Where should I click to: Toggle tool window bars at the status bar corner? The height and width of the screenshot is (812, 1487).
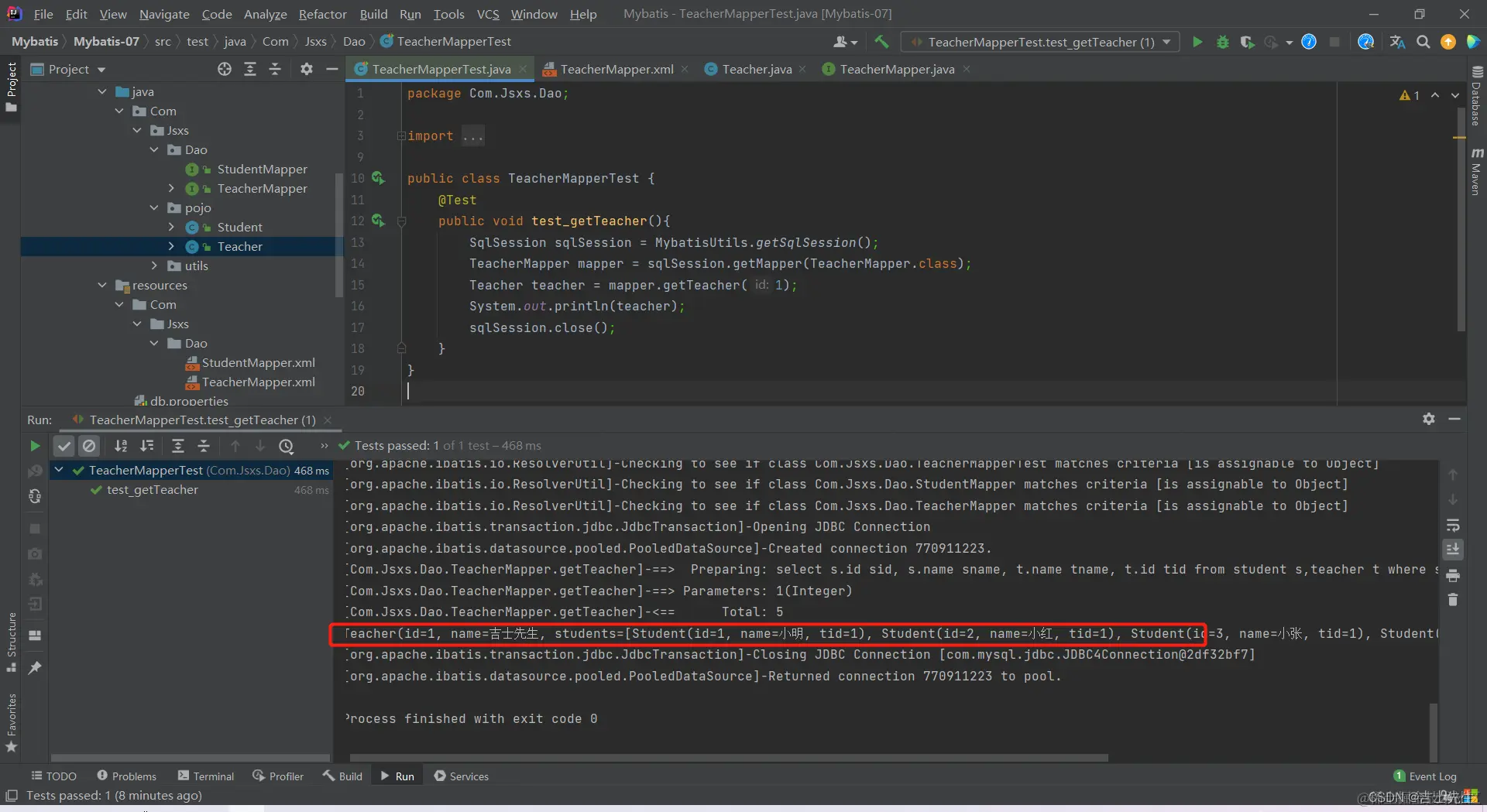12,796
